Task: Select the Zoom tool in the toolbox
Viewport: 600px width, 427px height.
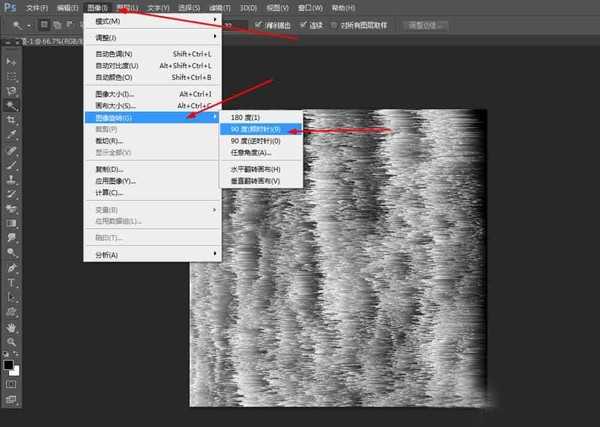Action: pyautogui.click(x=12, y=341)
